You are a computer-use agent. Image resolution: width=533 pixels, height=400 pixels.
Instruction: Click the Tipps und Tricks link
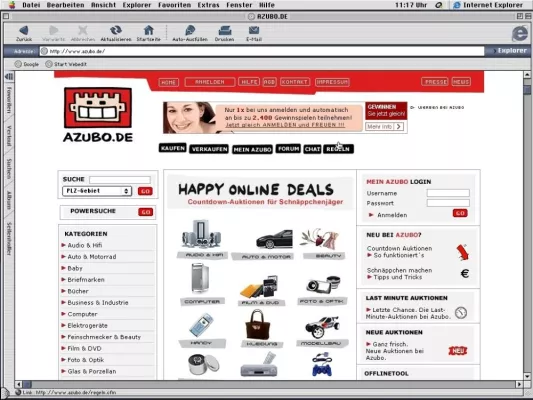[397, 277]
